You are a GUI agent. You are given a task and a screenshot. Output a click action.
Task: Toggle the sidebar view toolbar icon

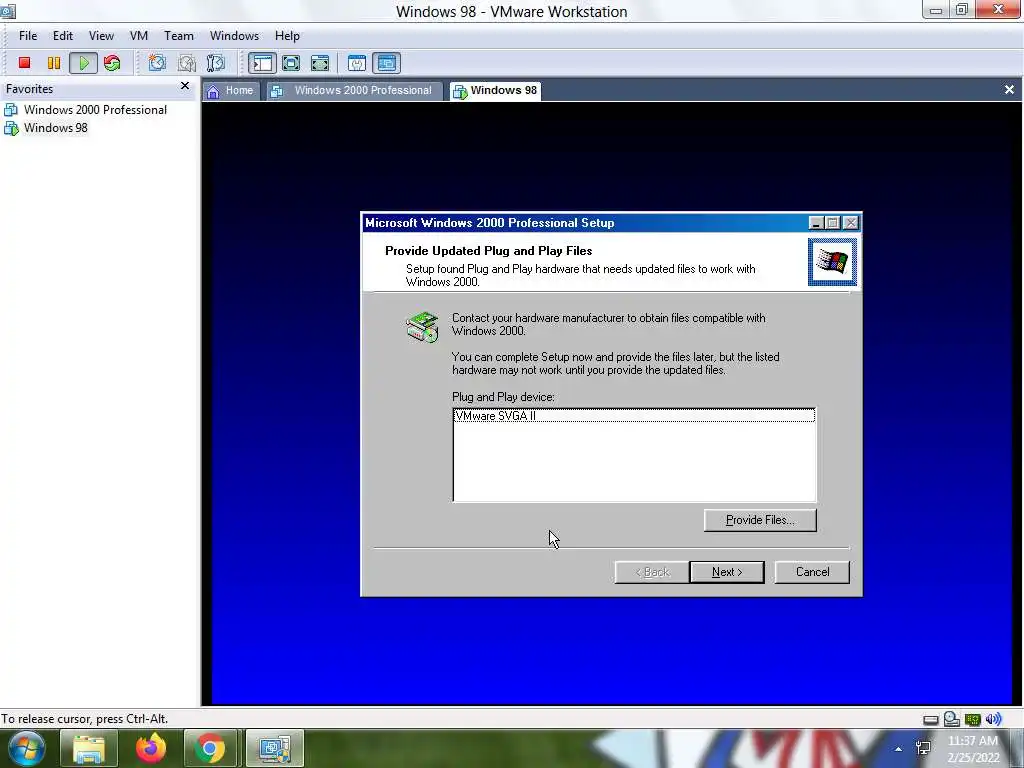pos(262,63)
